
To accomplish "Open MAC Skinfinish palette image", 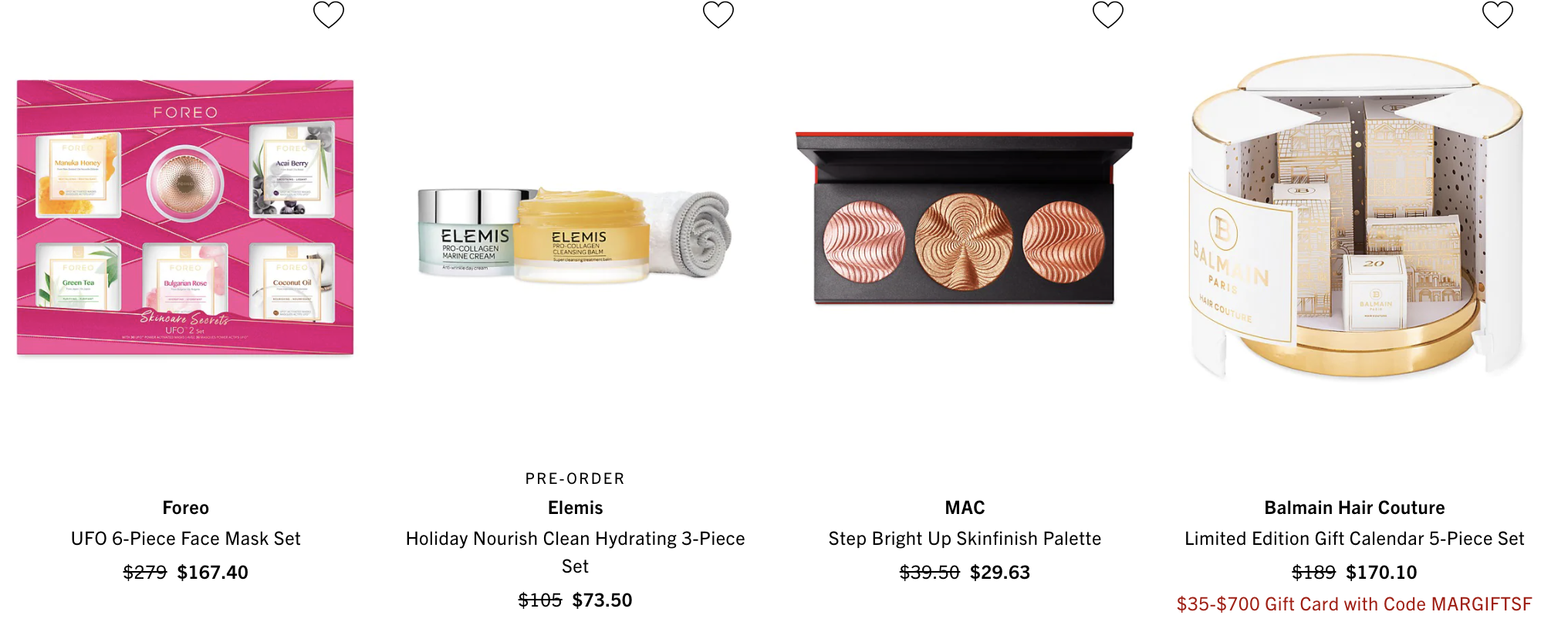I will 965,218.
